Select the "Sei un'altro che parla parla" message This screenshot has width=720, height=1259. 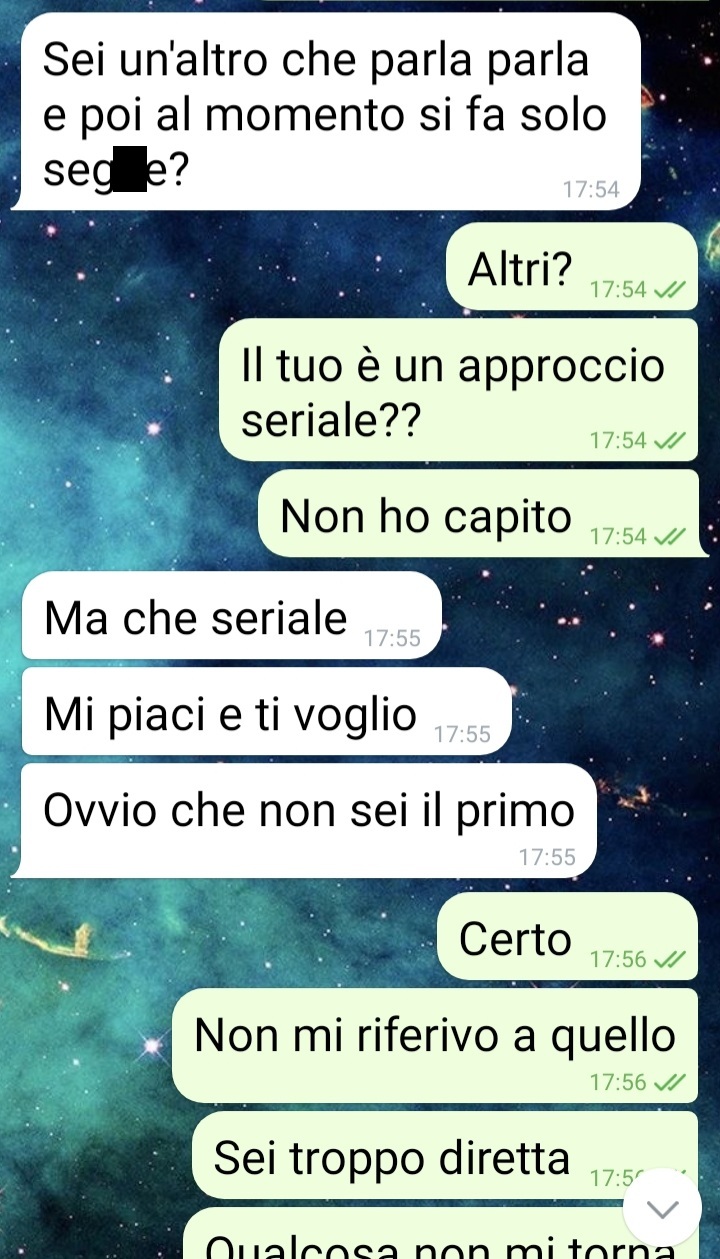[326, 112]
